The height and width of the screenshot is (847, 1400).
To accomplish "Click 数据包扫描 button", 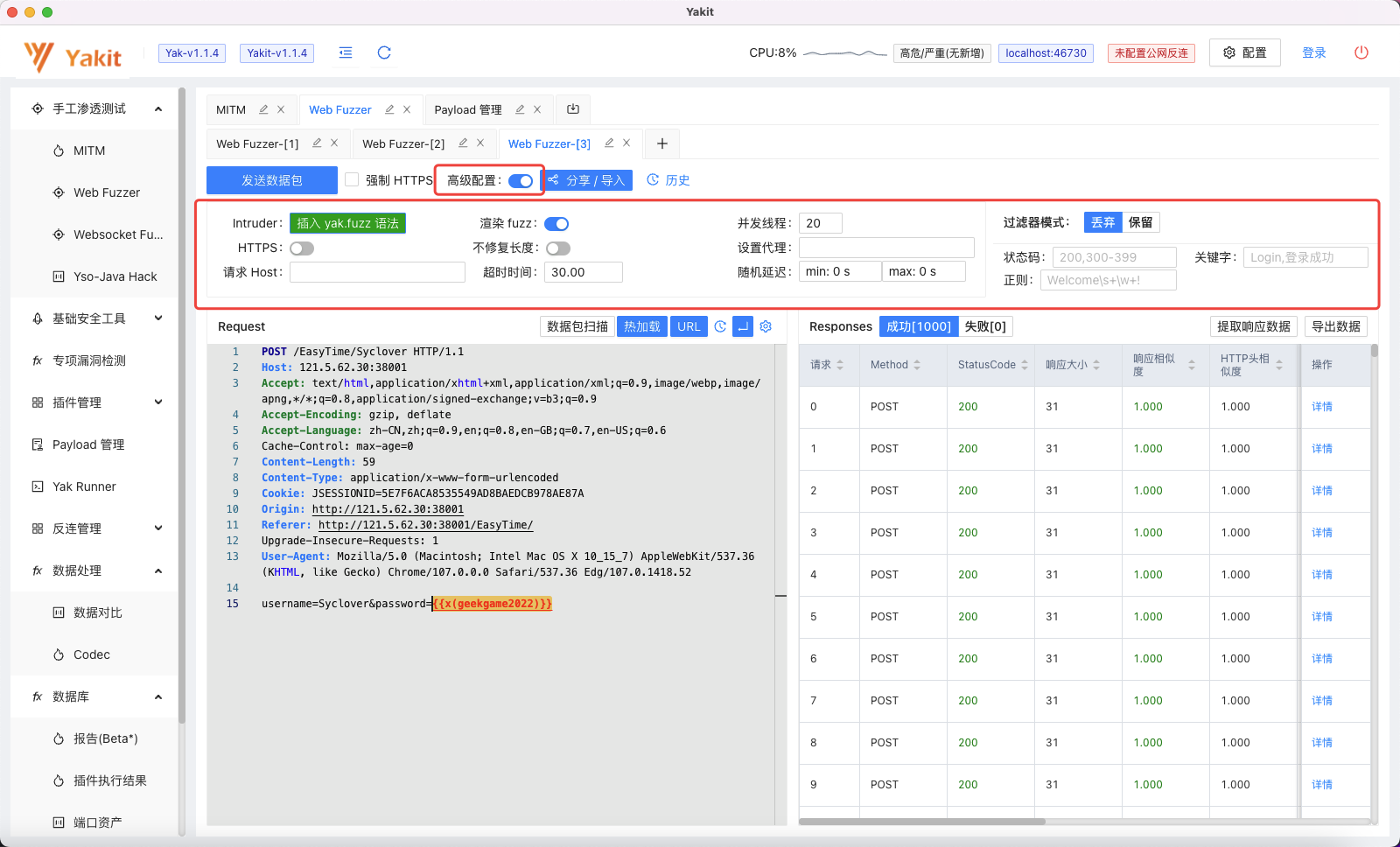I will coord(577,326).
